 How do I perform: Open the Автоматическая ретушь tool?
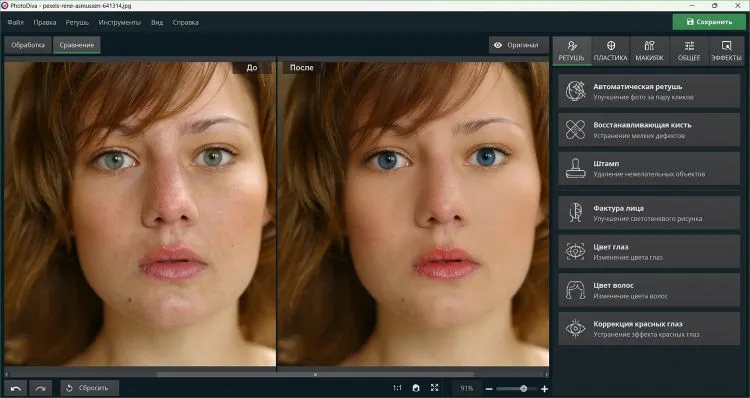(x=649, y=91)
